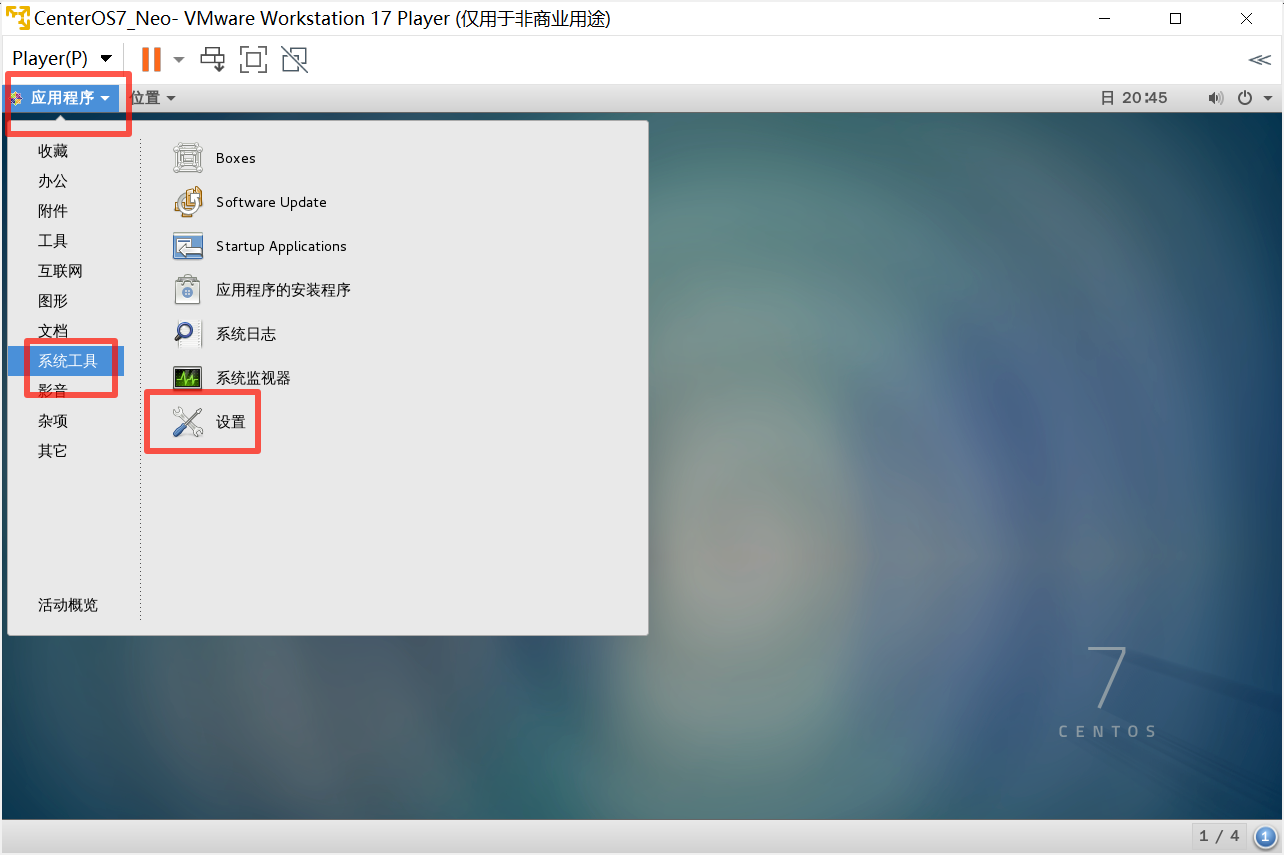Open the 系统日志 magnifier icon

coord(188,334)
